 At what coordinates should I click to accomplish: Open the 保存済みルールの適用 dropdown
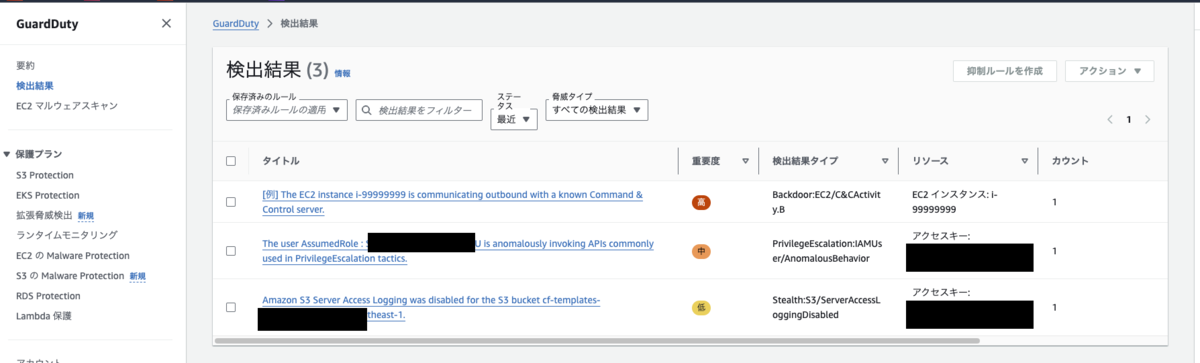click(287, 110)
